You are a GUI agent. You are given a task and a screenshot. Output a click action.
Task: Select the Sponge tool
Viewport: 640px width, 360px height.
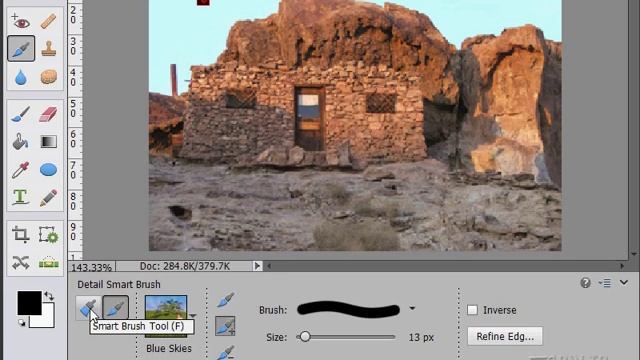[x=49, y=77]
